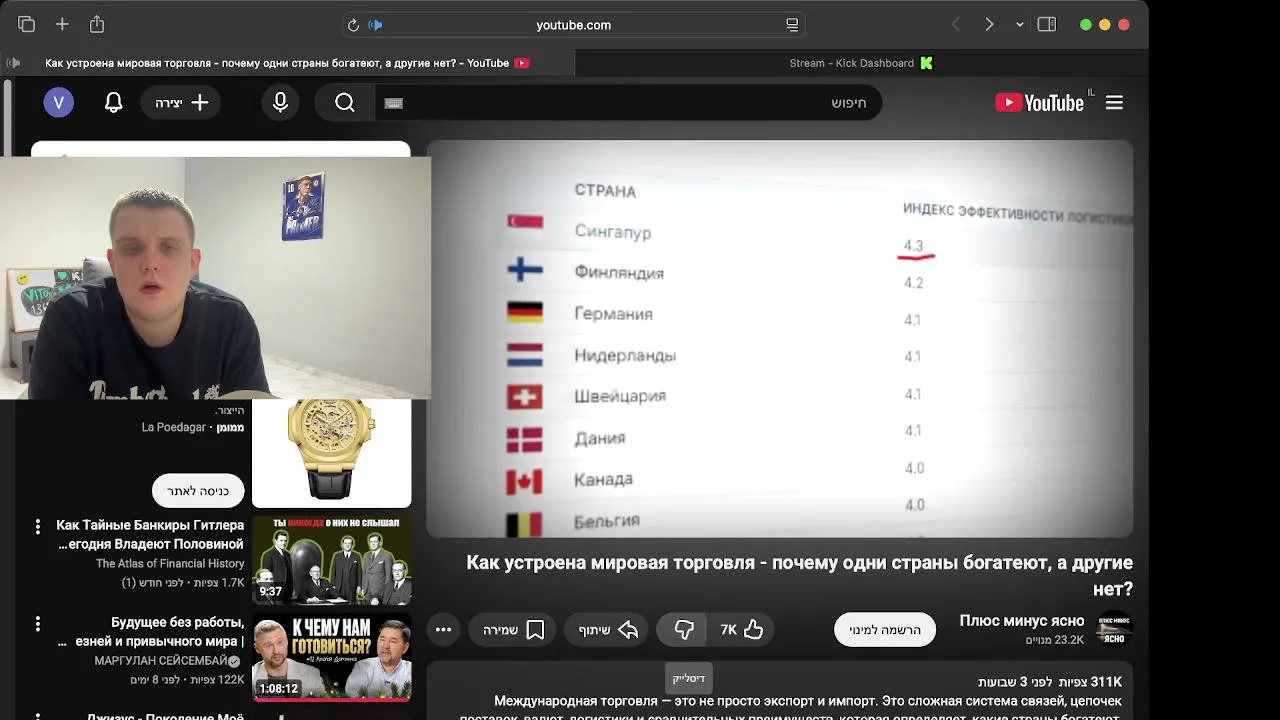Open МАРГУЛАН СЕЙСЕМБАЙ channel link
1280x720 pixels.
tap(160, 662)
